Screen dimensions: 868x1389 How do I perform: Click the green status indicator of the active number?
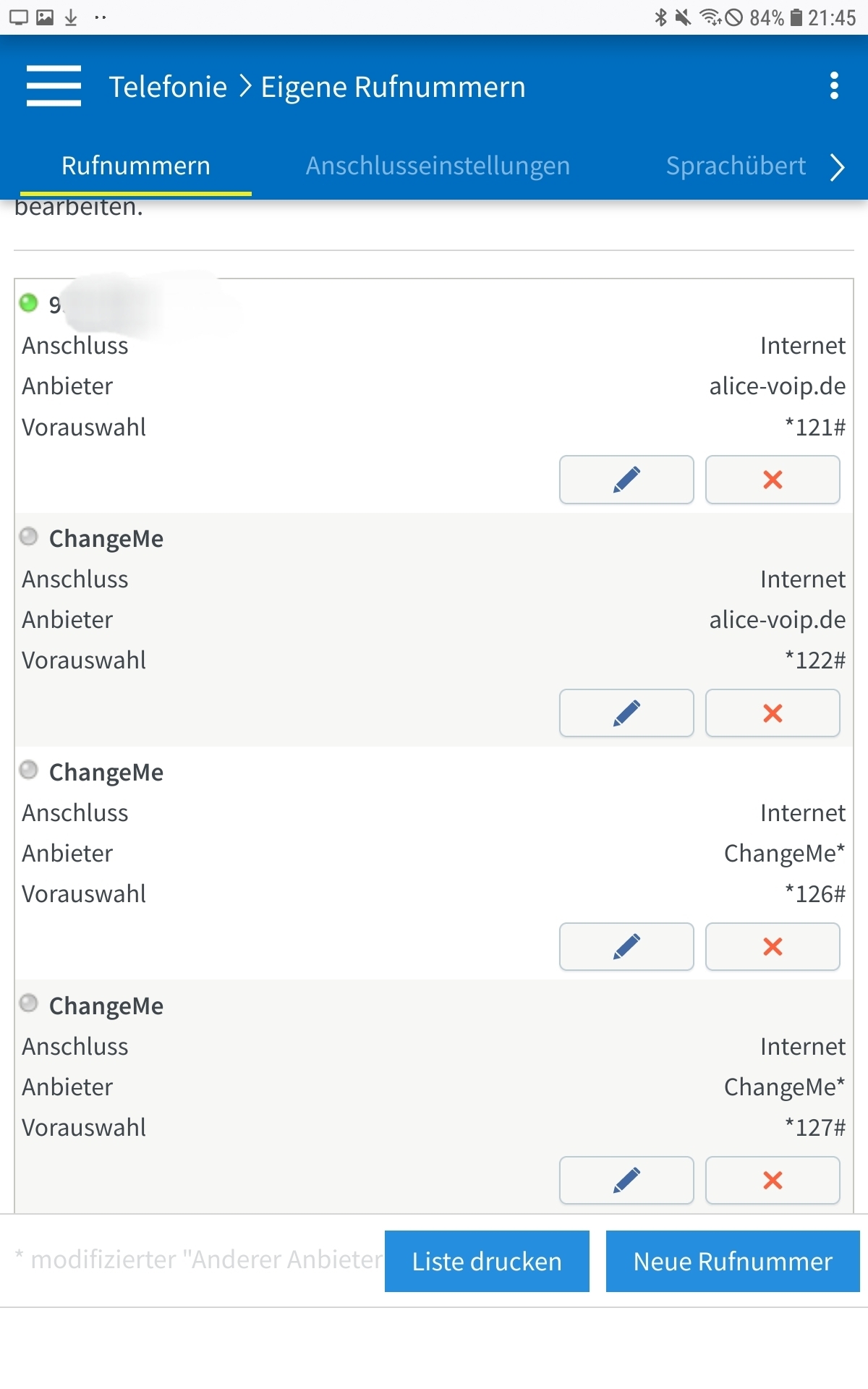point(29,302)
